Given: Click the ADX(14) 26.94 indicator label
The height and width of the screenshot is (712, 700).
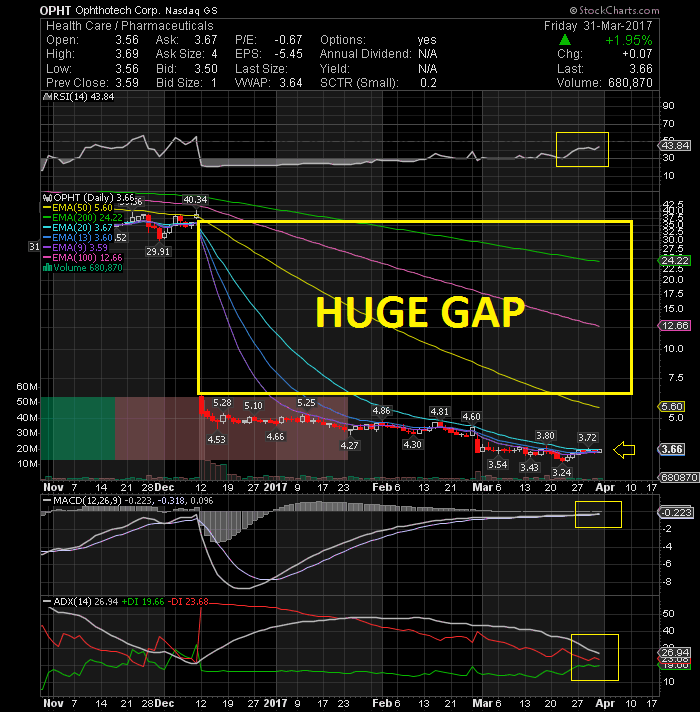Looking at the screenshot, I should pos(86,602).
